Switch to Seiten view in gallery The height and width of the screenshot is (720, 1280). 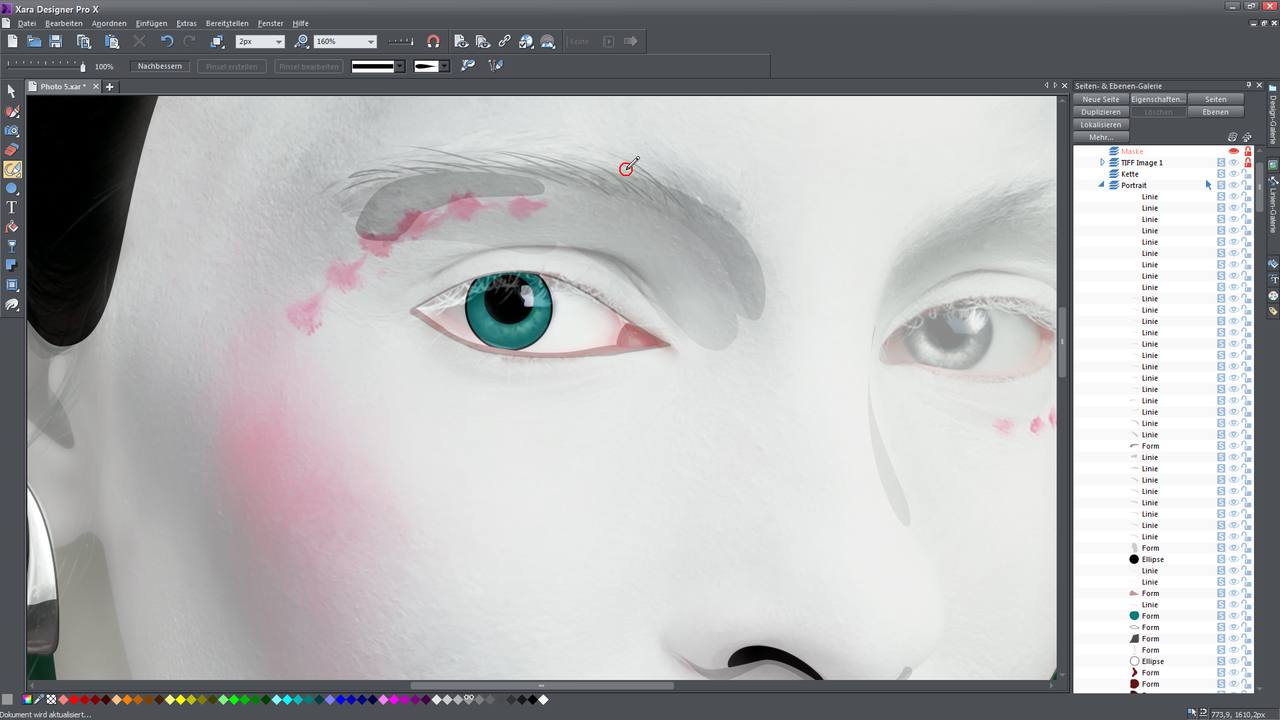[x=1216, y=99]
